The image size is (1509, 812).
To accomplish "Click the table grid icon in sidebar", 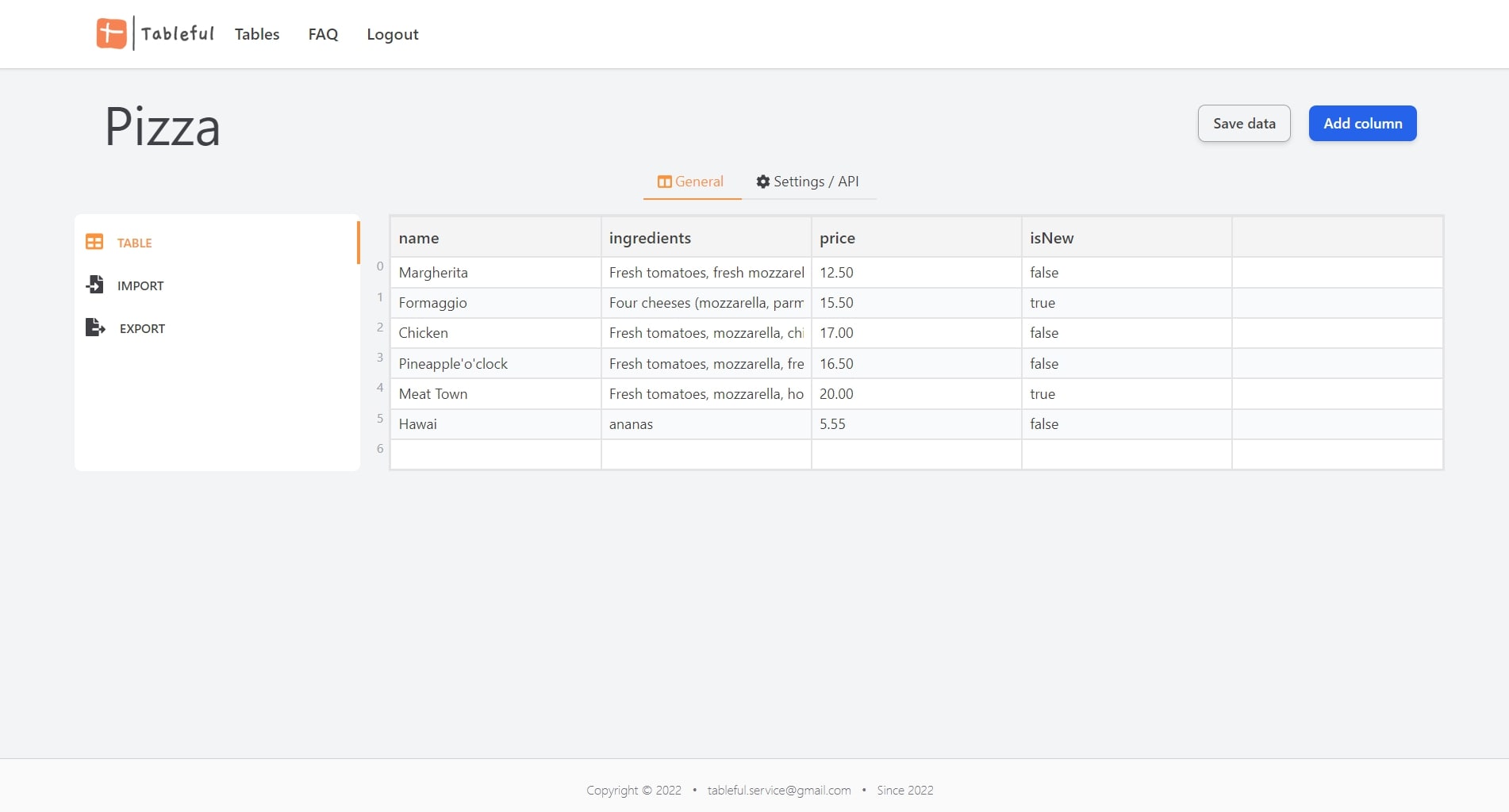I will click(94, 242).
